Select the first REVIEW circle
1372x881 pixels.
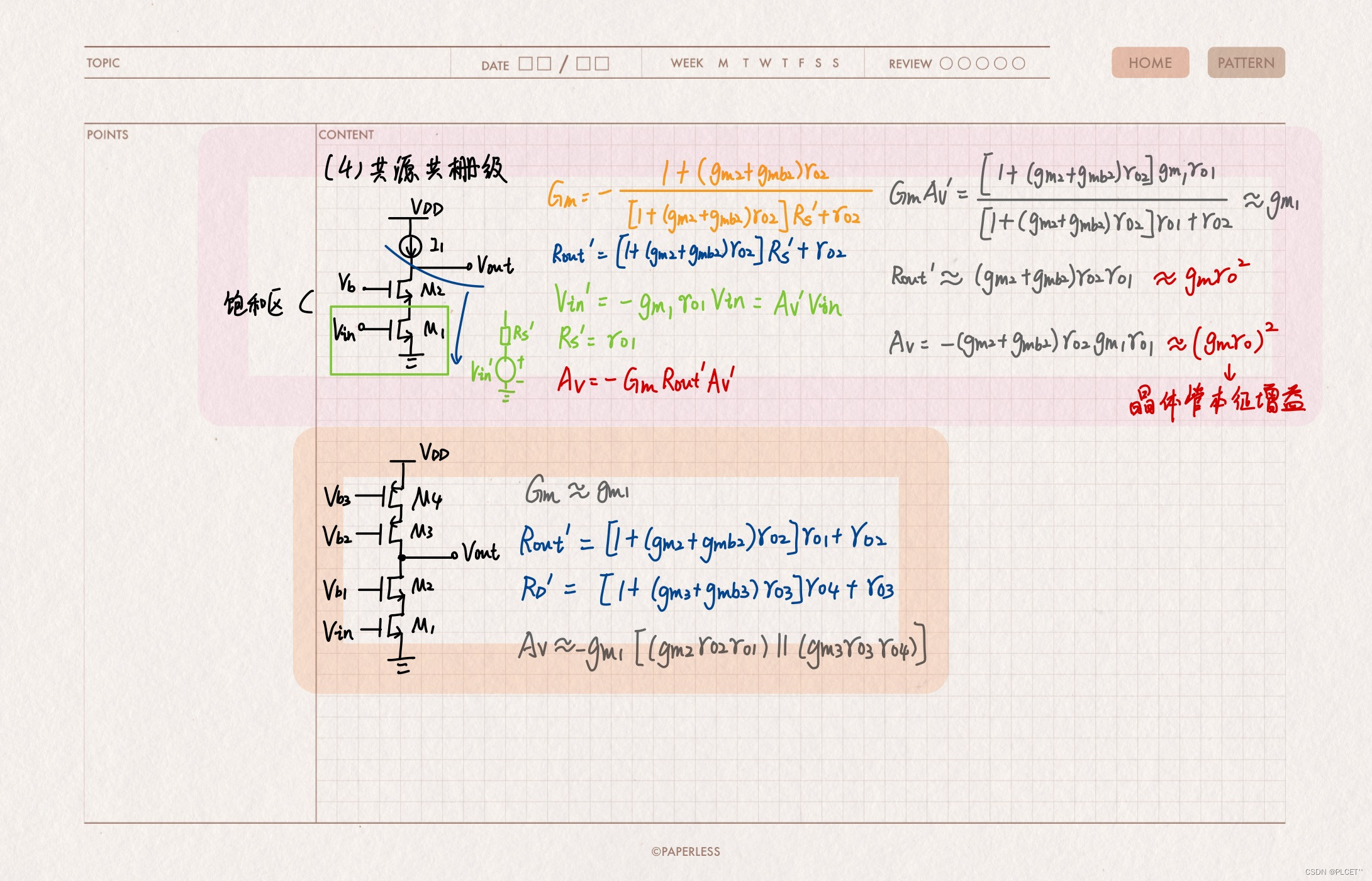coord(945,64)
